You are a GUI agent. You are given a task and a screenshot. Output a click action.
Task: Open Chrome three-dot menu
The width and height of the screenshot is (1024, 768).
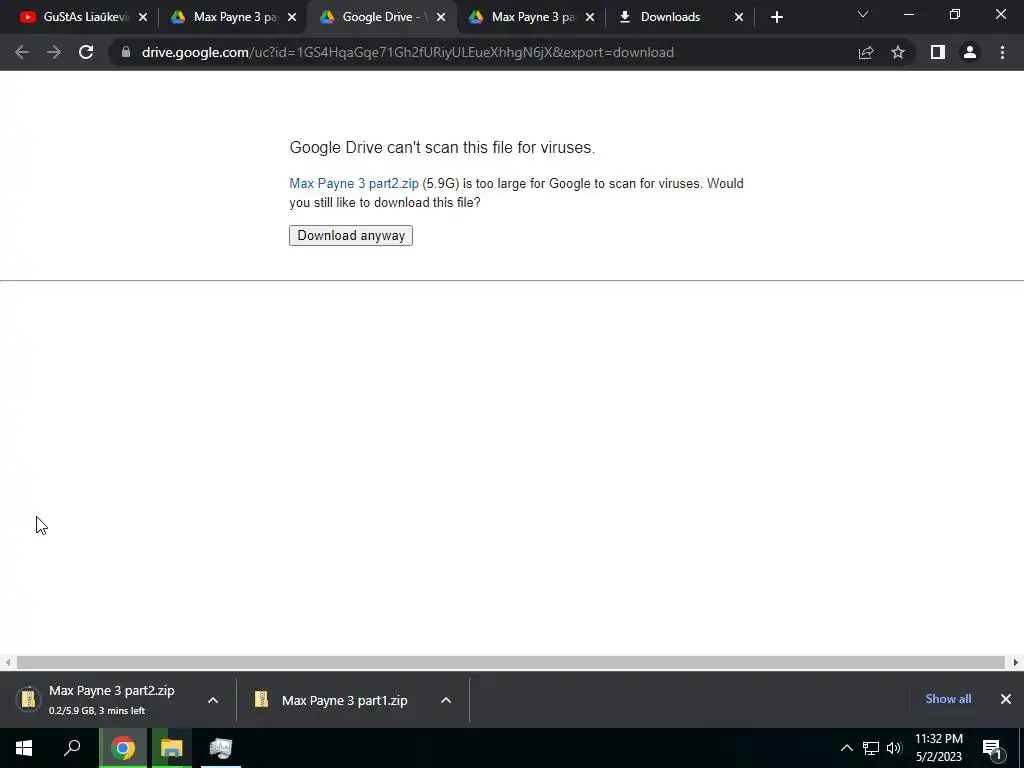click(1002, 52)
